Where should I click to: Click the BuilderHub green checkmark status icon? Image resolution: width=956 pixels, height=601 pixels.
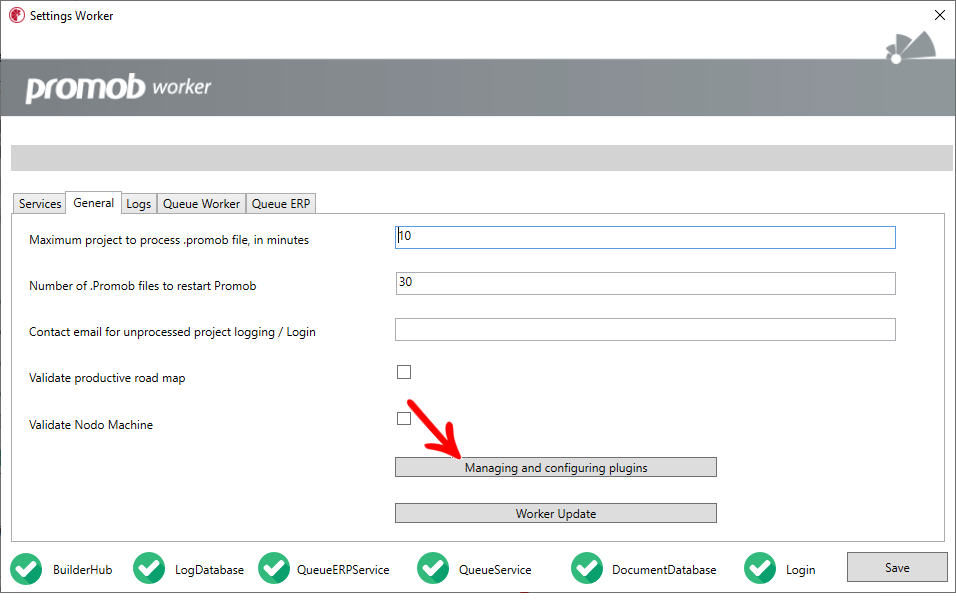26,569
